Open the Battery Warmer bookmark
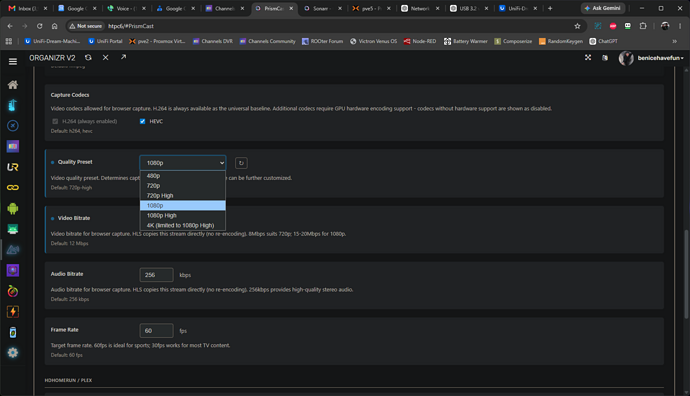The image size is (690, 396). 466,41
